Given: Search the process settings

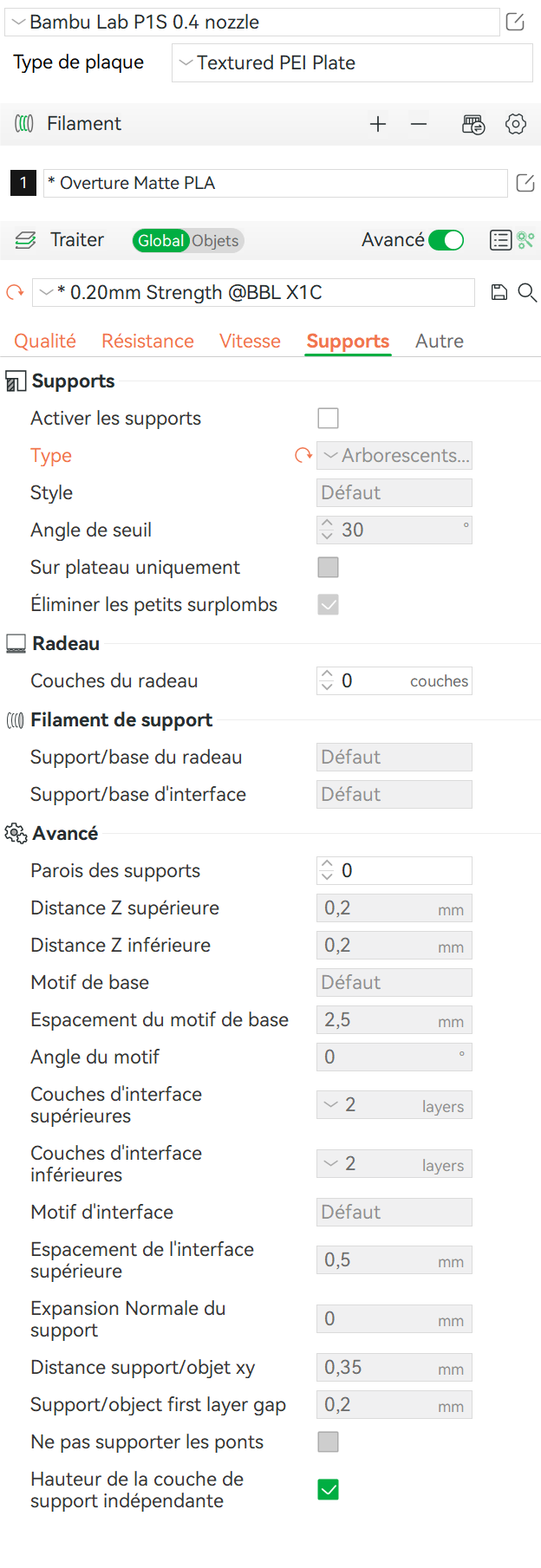Looking at the screenshot, I should click(527, 292).
